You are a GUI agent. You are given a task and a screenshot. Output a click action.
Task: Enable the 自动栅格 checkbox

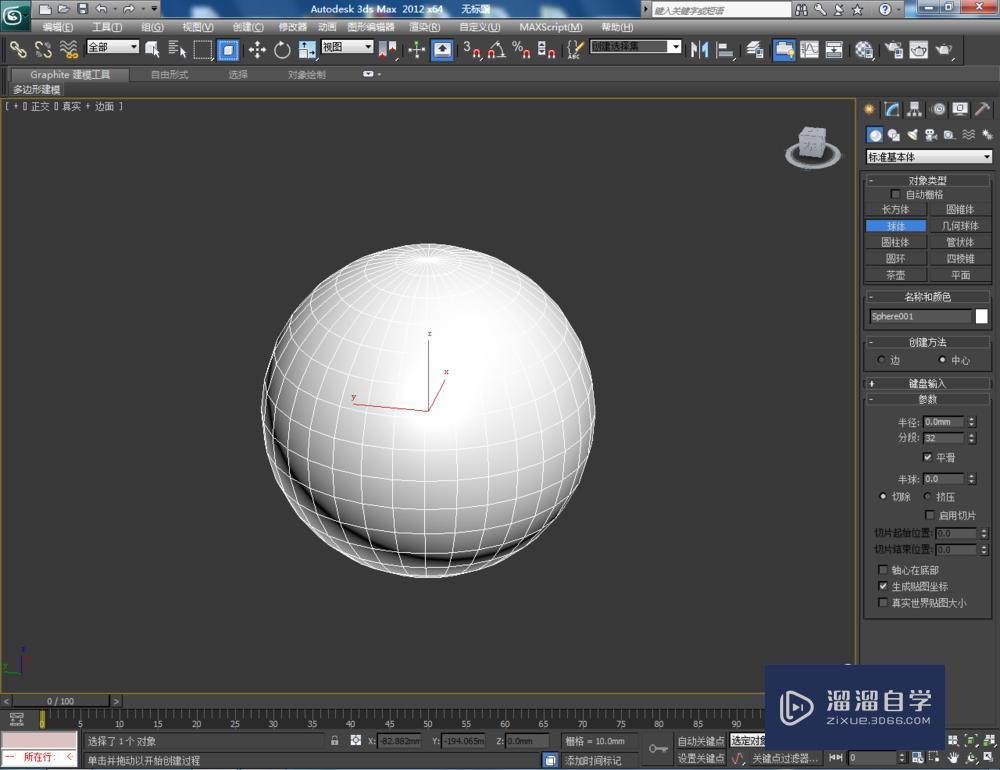(x=893, y=194)
